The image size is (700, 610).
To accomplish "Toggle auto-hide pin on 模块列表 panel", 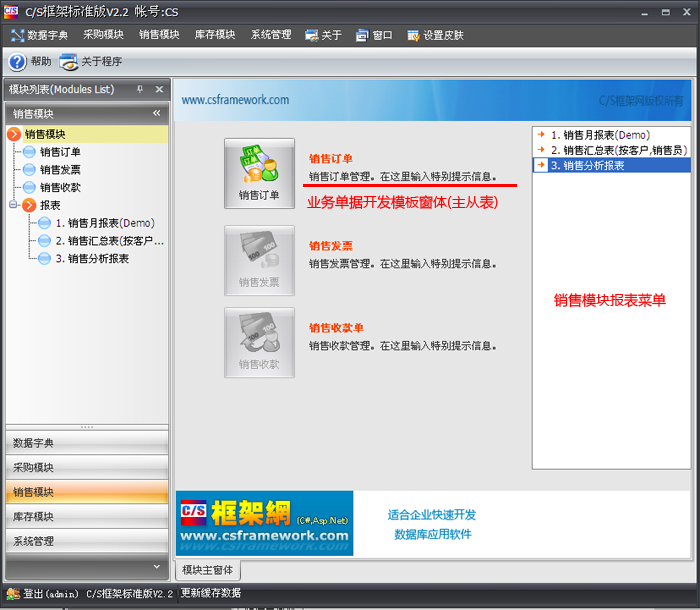I will pos(140,90).
